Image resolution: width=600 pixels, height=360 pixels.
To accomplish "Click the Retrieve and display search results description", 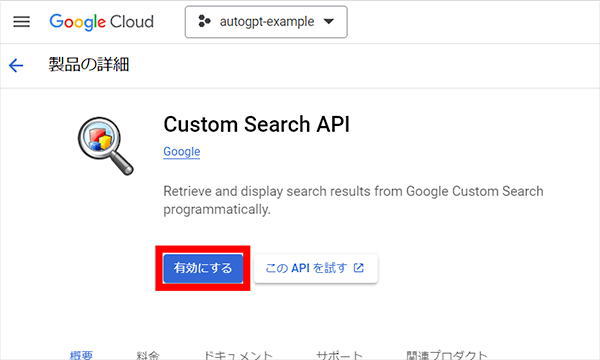I will point(353,200).
